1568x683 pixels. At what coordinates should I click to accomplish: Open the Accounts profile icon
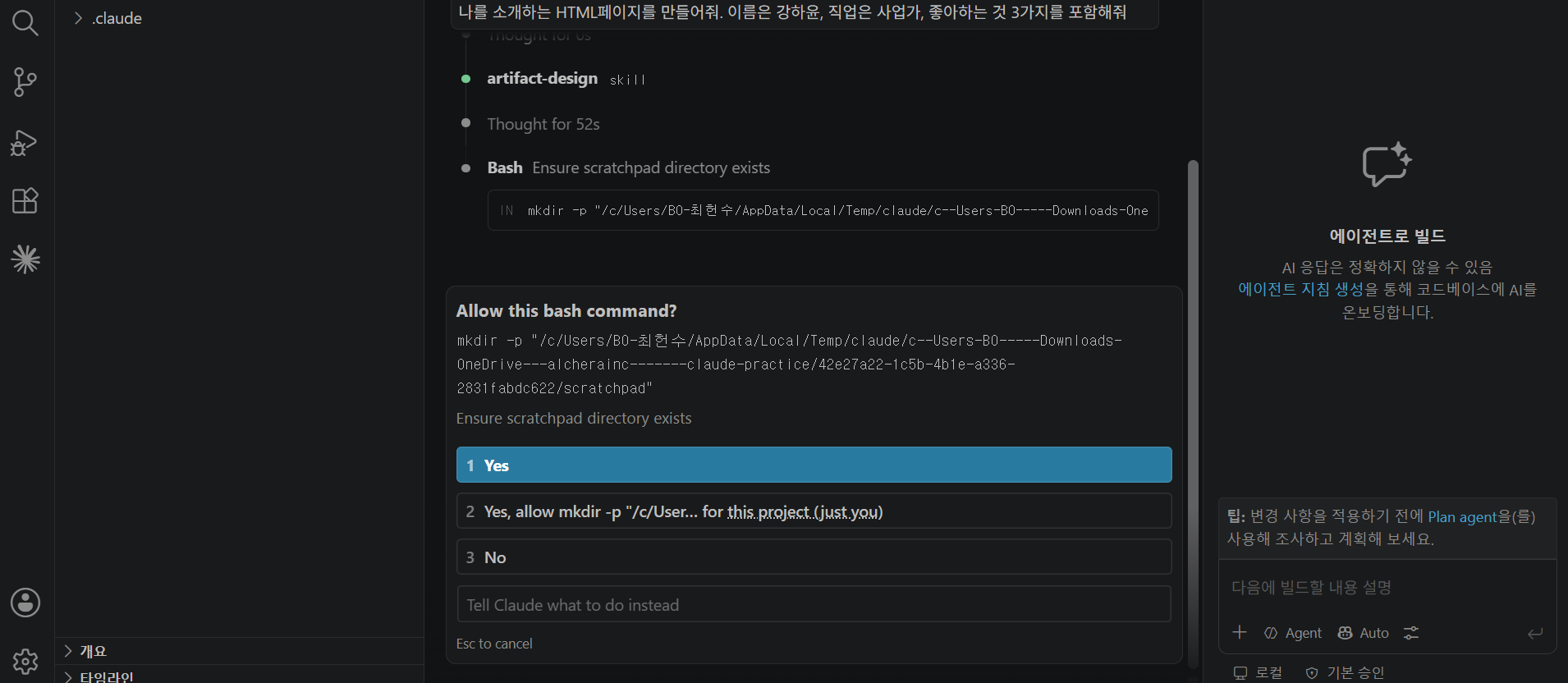pyautogui.click(x=25, y=603)
